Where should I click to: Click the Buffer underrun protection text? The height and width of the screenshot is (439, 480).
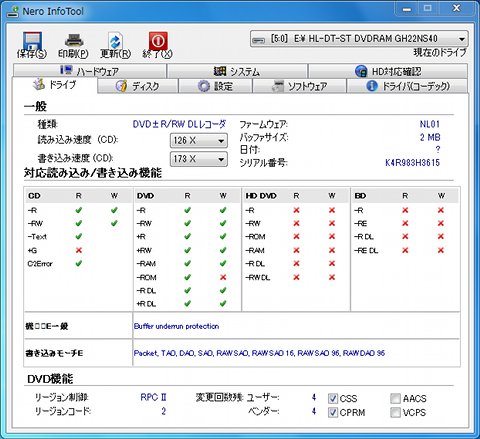pos(176,326)
